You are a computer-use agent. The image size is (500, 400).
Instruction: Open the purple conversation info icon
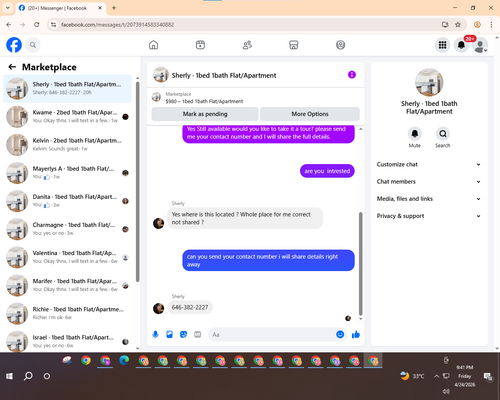coord(352,75)
